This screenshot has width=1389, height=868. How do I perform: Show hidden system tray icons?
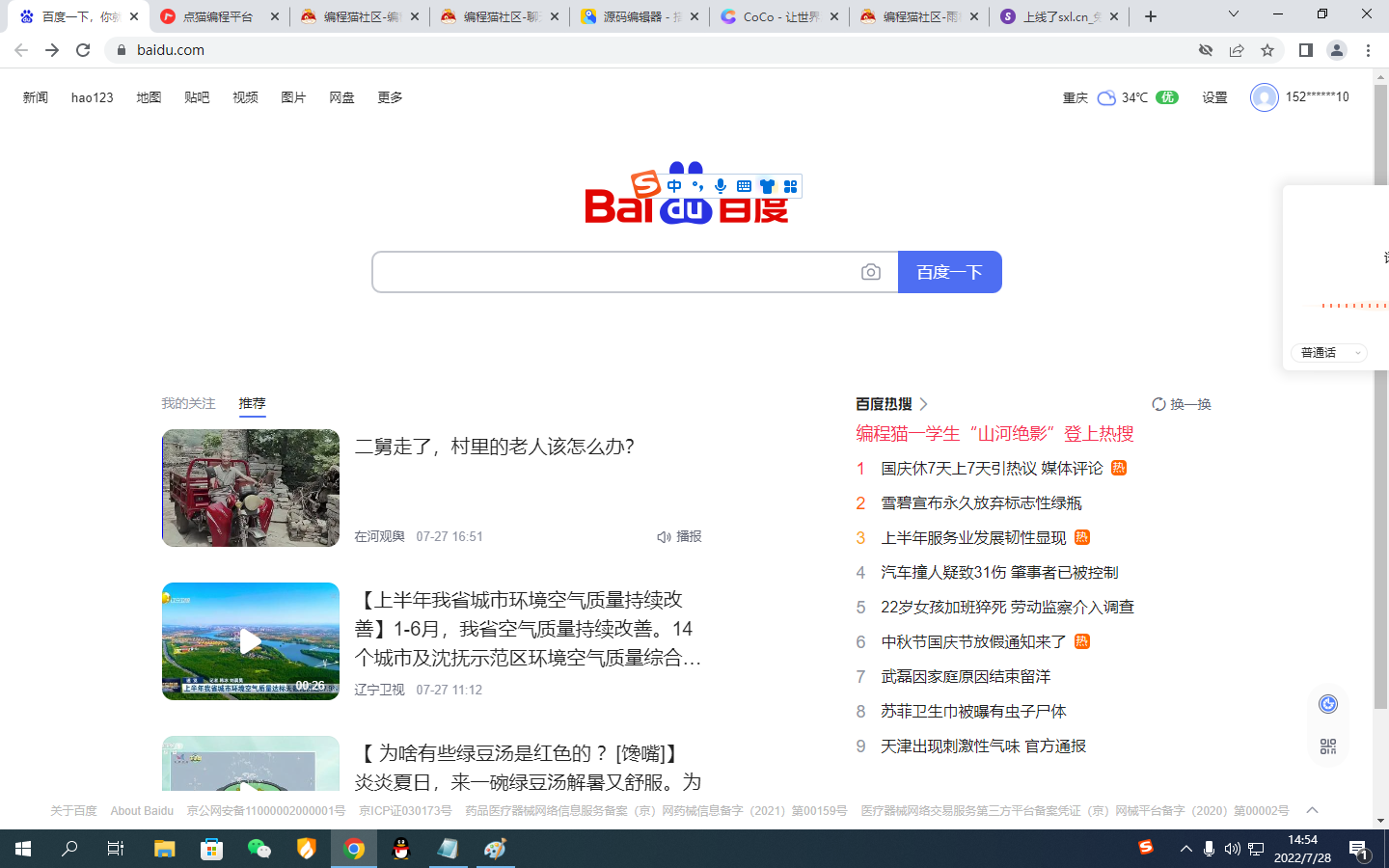pyautogui.click(x=1185, y=849)
